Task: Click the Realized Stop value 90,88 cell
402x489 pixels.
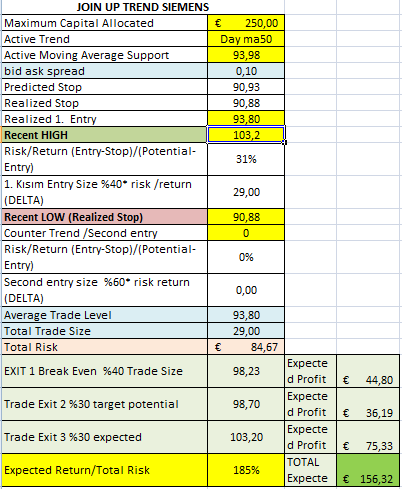Action: [246, 103]
